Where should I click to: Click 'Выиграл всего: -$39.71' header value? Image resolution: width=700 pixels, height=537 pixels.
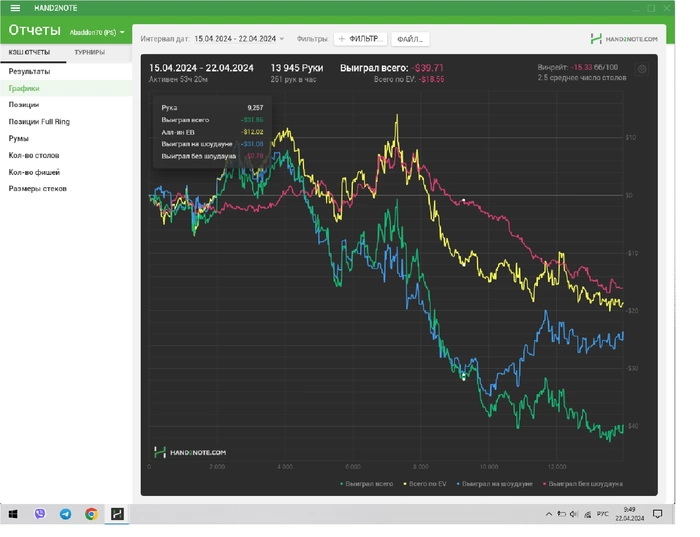point(392,68)
